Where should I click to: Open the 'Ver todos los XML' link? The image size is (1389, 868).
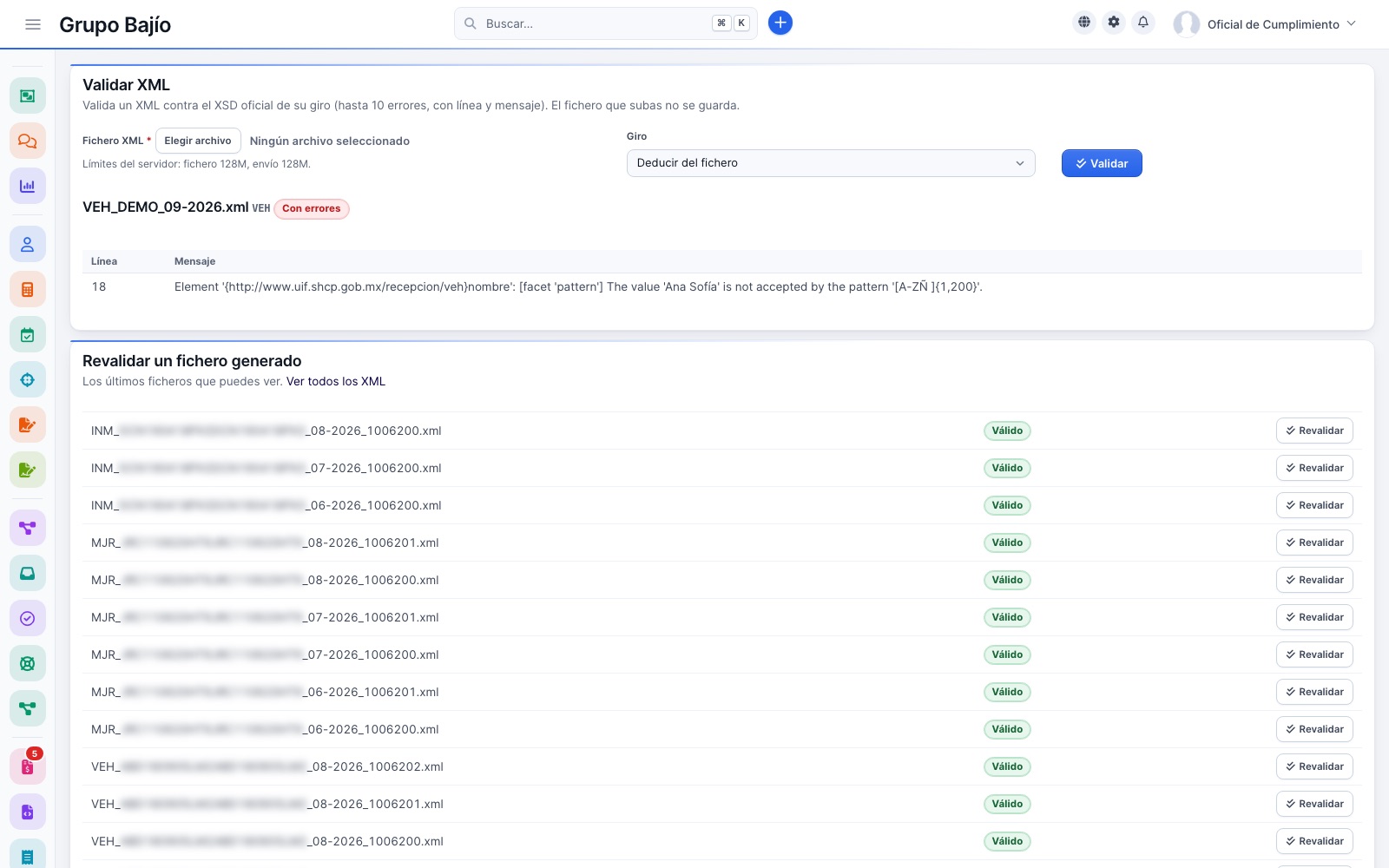[336, 381]
